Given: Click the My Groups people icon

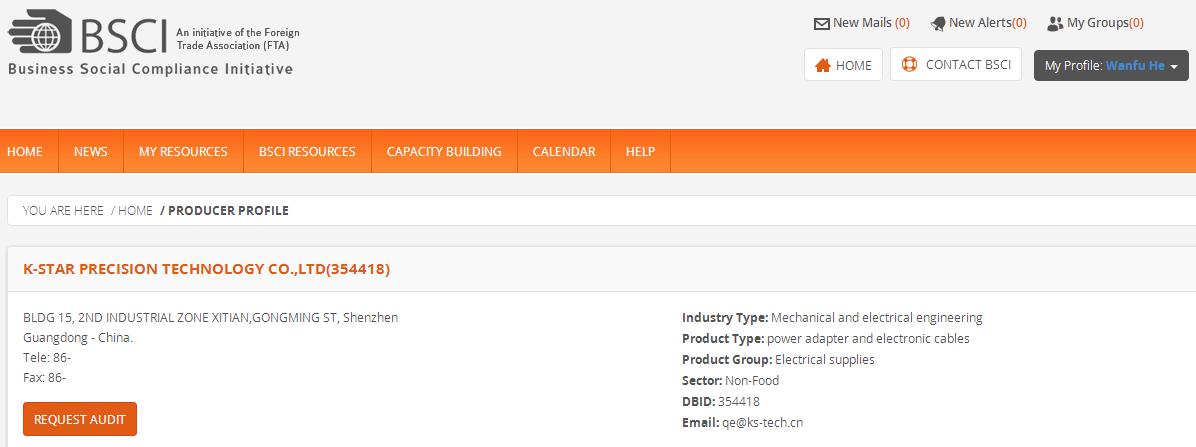Looking at the screenshot, I should 1055,24.
